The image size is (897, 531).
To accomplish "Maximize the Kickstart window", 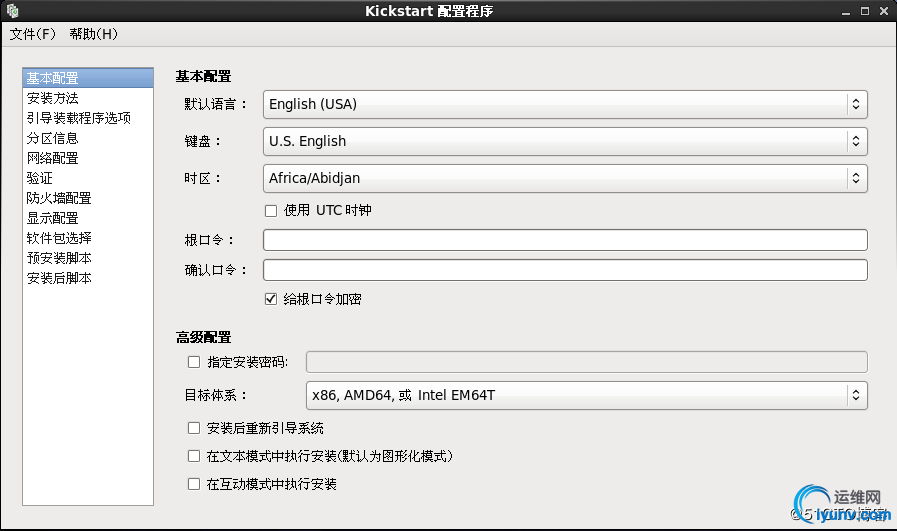I will pos(865,11).
